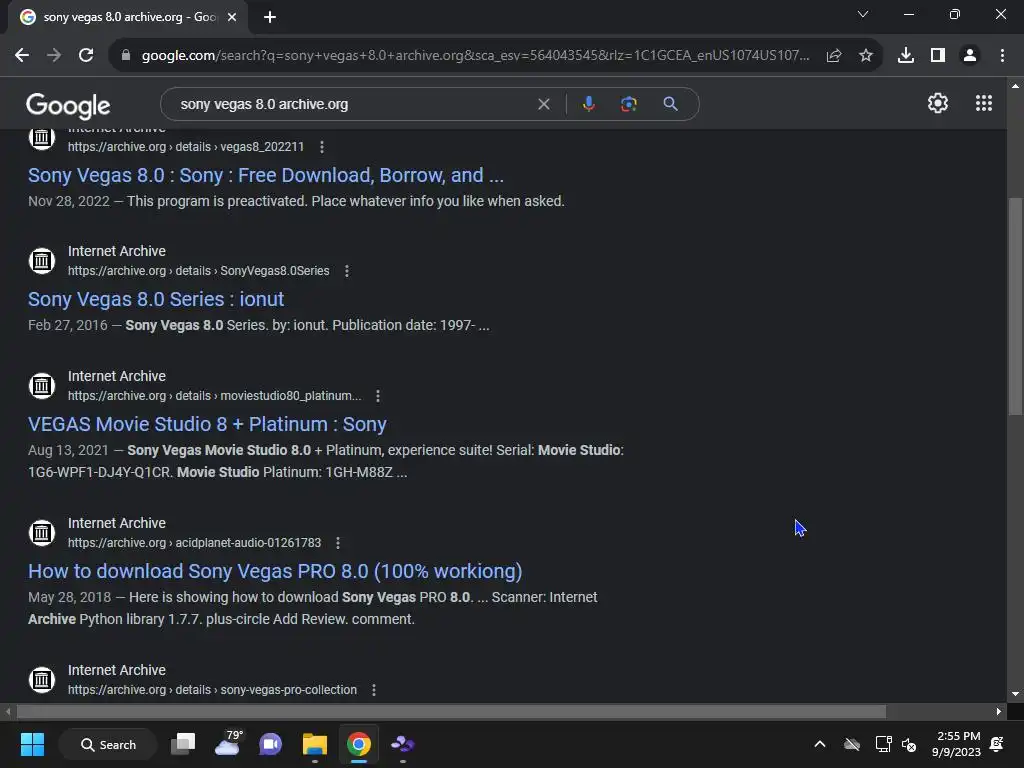Click the Google logo

68,105
